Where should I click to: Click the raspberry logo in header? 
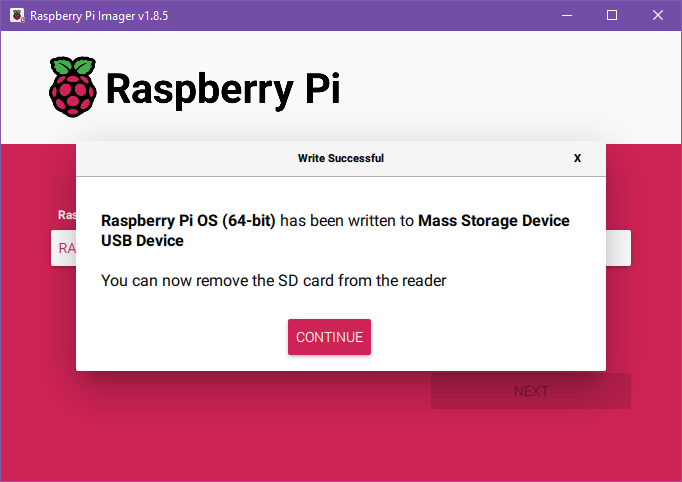pos(73,87)
